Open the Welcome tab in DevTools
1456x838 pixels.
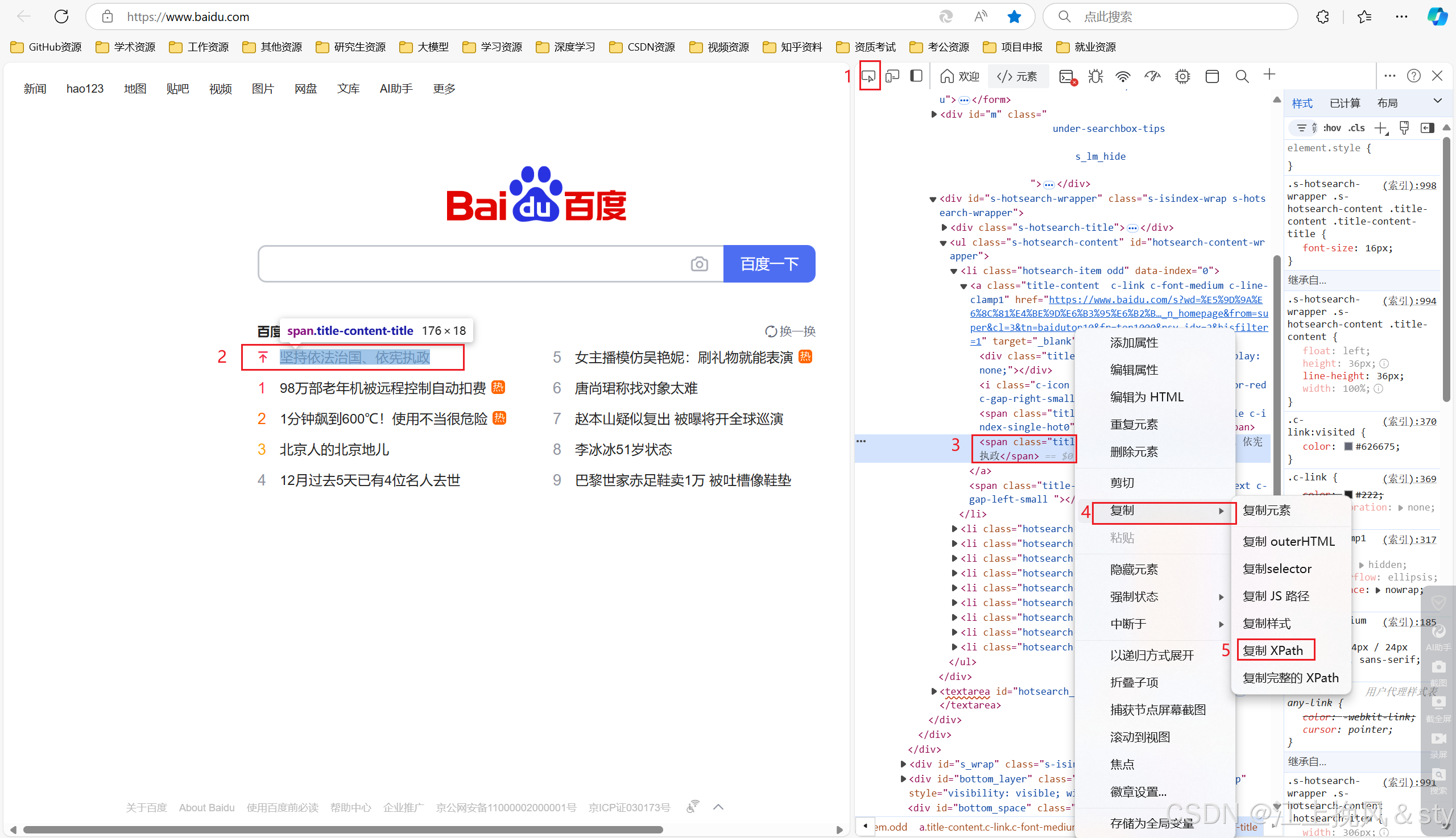click(959, 77)
